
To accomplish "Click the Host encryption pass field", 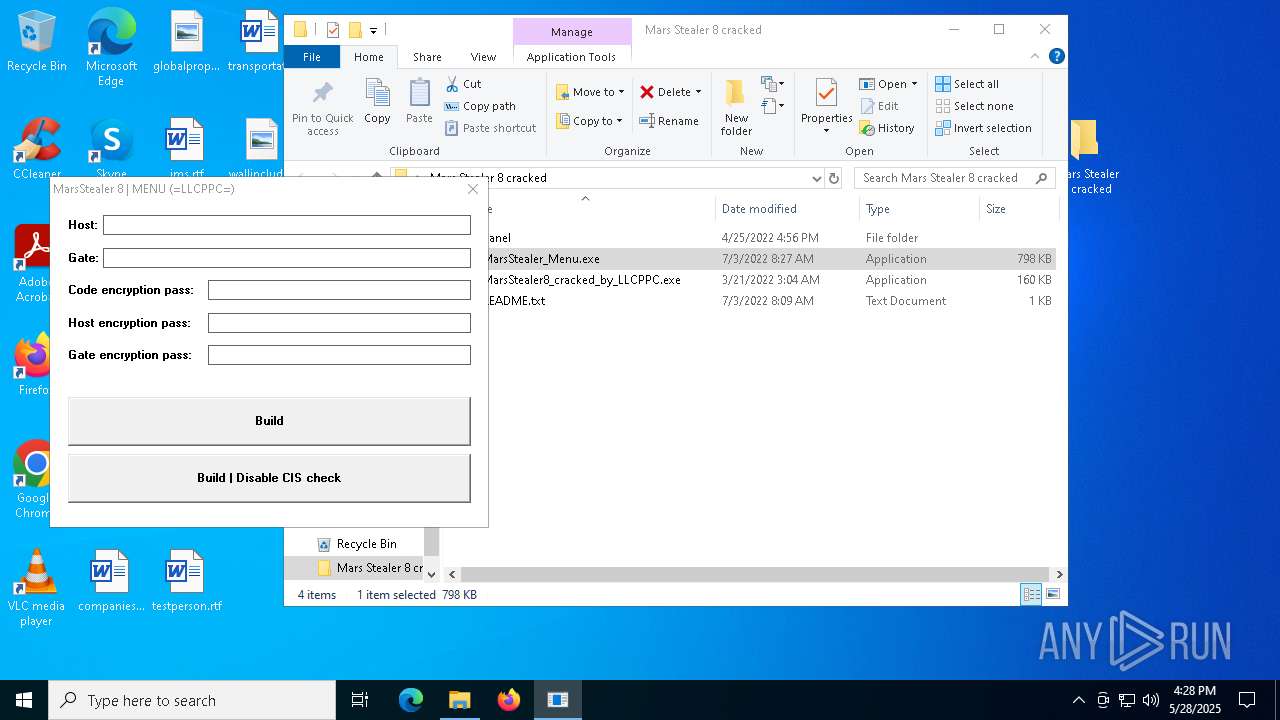I will 339,323.
